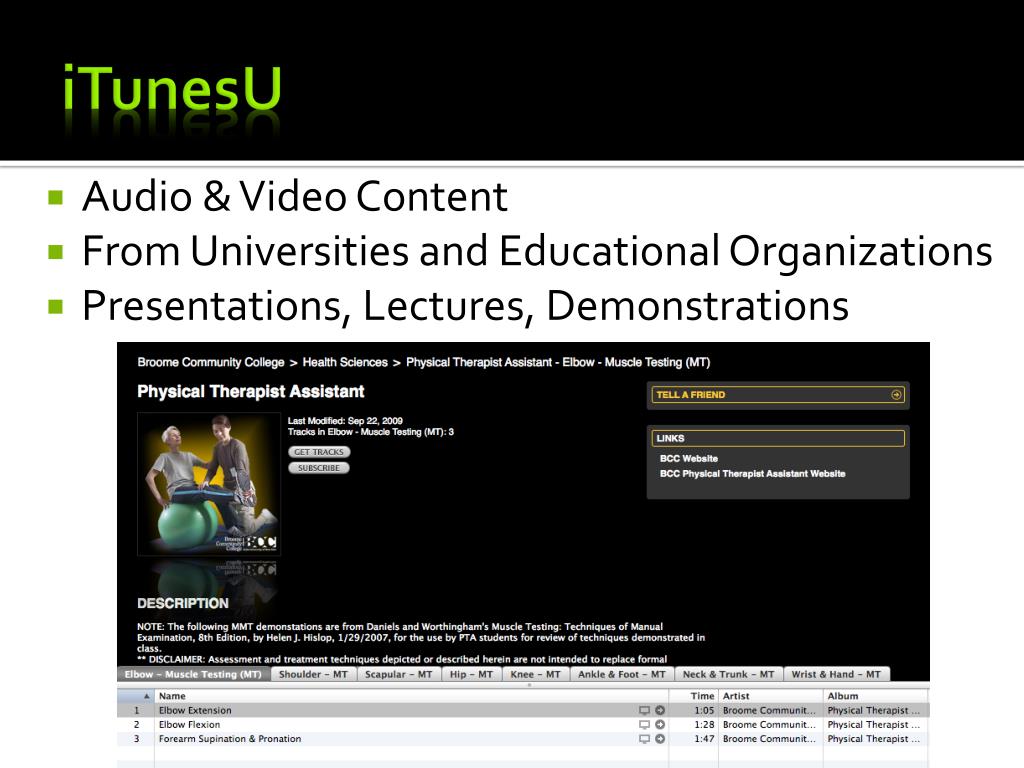Select the Elbow Flexion track name
This screenshot has width=1024, height=768.
[x=189, y=725]
